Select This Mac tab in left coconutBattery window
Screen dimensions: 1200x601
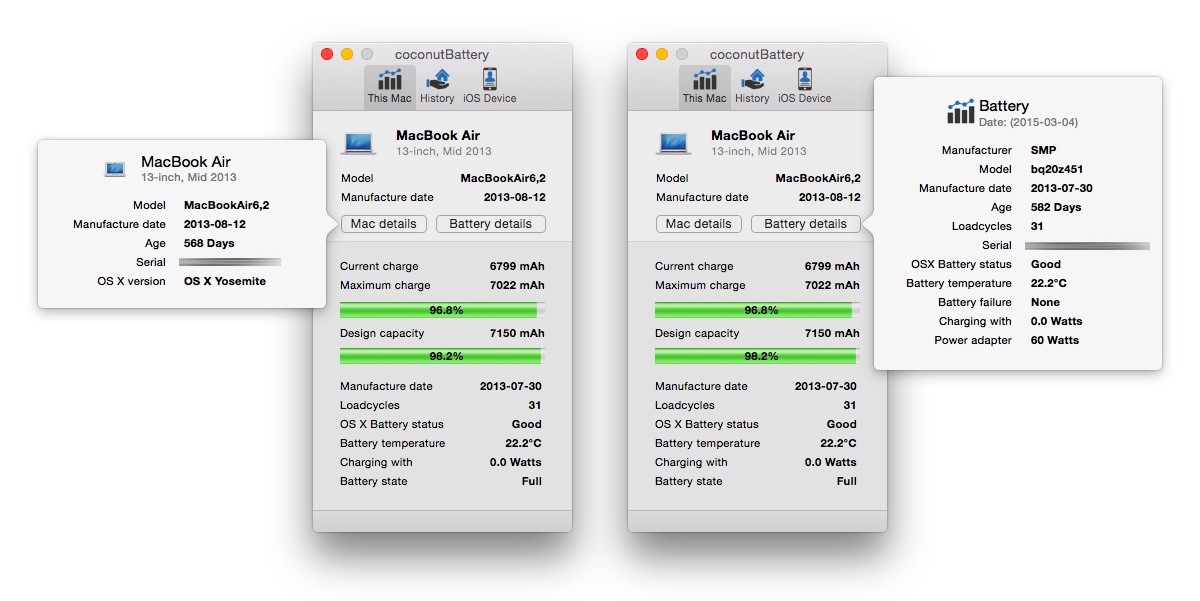[x=389, y=86]
